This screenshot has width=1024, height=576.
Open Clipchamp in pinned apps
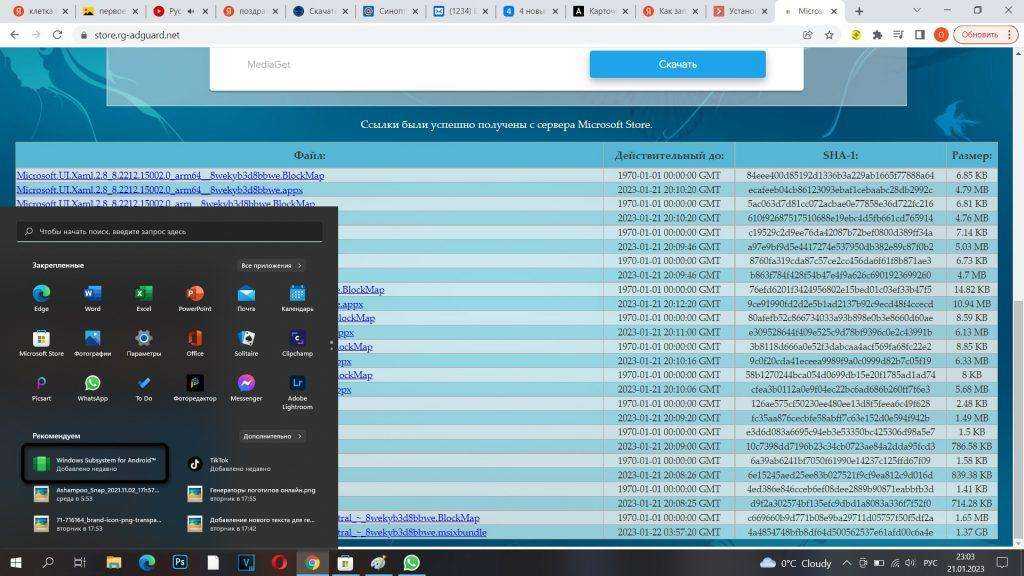[297, 341]
